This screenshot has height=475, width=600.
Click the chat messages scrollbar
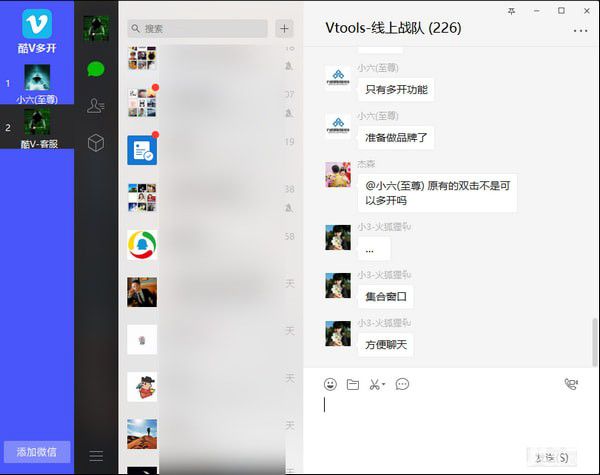[594, 342]
